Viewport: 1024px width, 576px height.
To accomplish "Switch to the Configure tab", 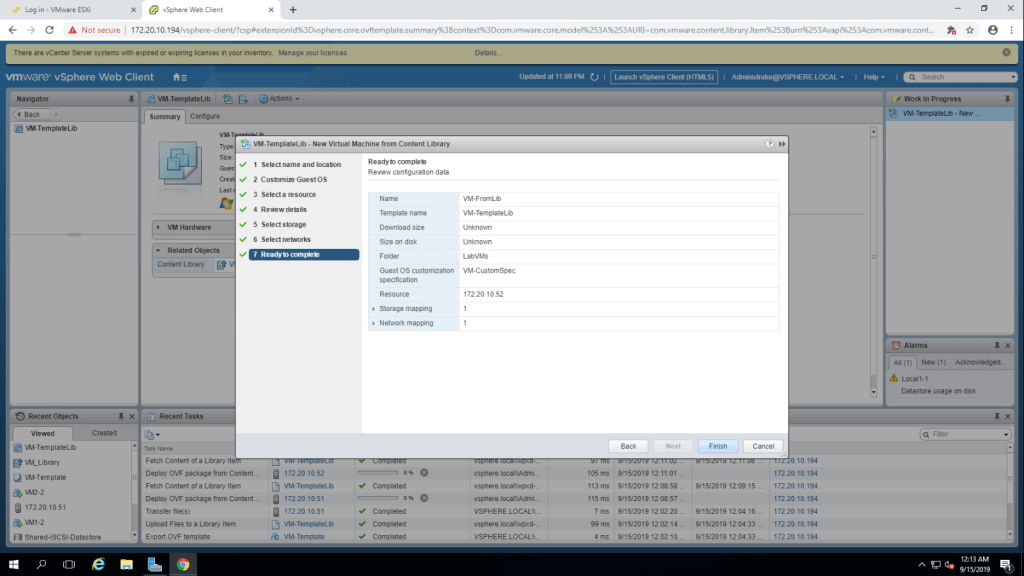I will 205,116.
